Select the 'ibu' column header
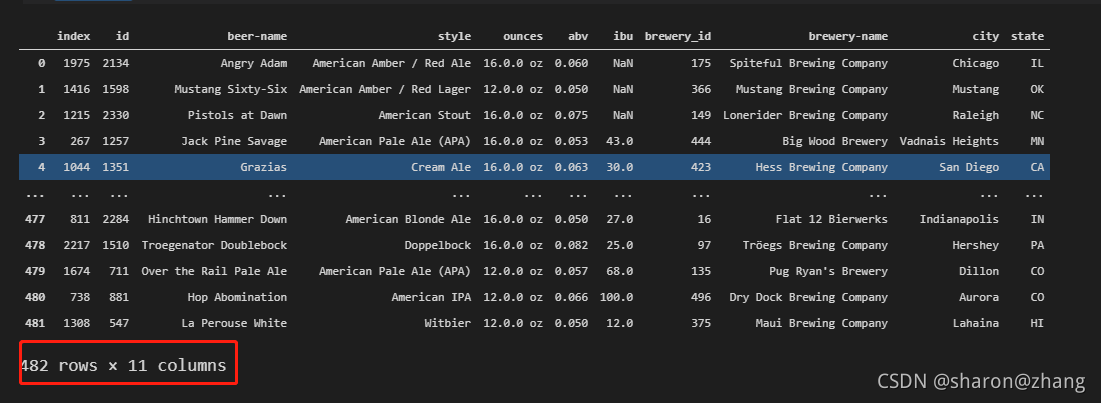The image size is (1101, 403). (x=623, y=36)
